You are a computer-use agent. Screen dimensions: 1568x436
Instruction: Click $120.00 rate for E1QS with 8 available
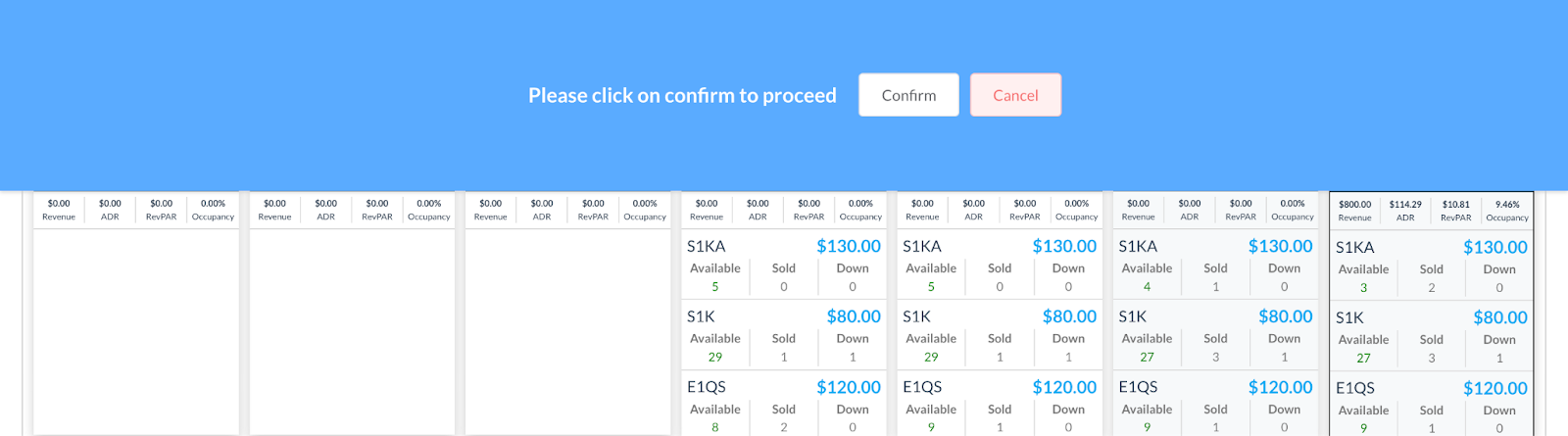[x=848, y=387]
